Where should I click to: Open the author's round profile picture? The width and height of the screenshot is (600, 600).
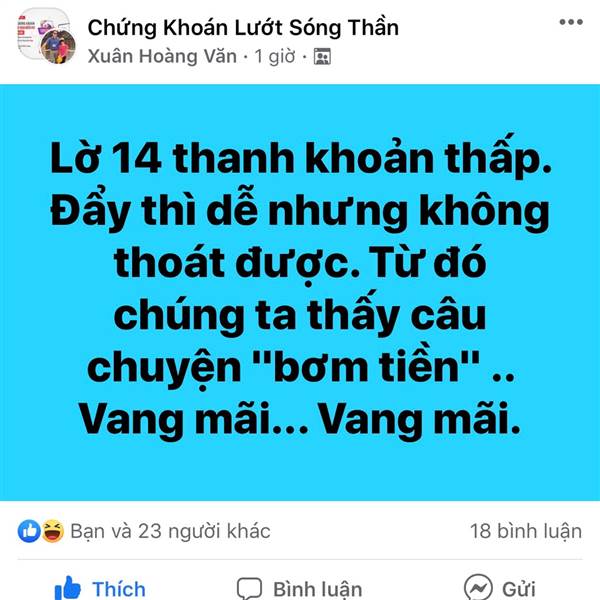tap(58, 47)
